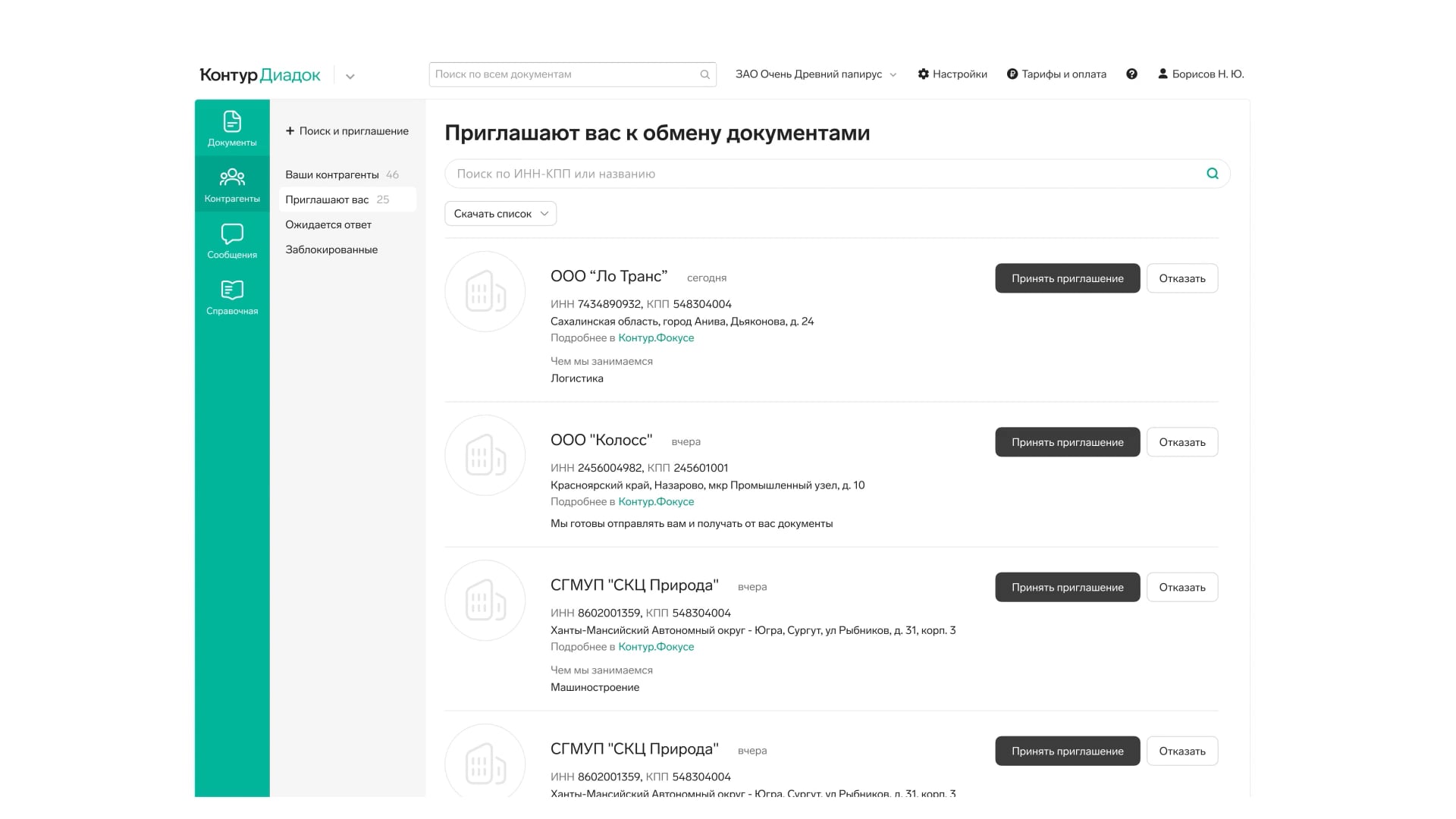
Task: Click the ООО "Ло Транс" company name
Action: 609,277
